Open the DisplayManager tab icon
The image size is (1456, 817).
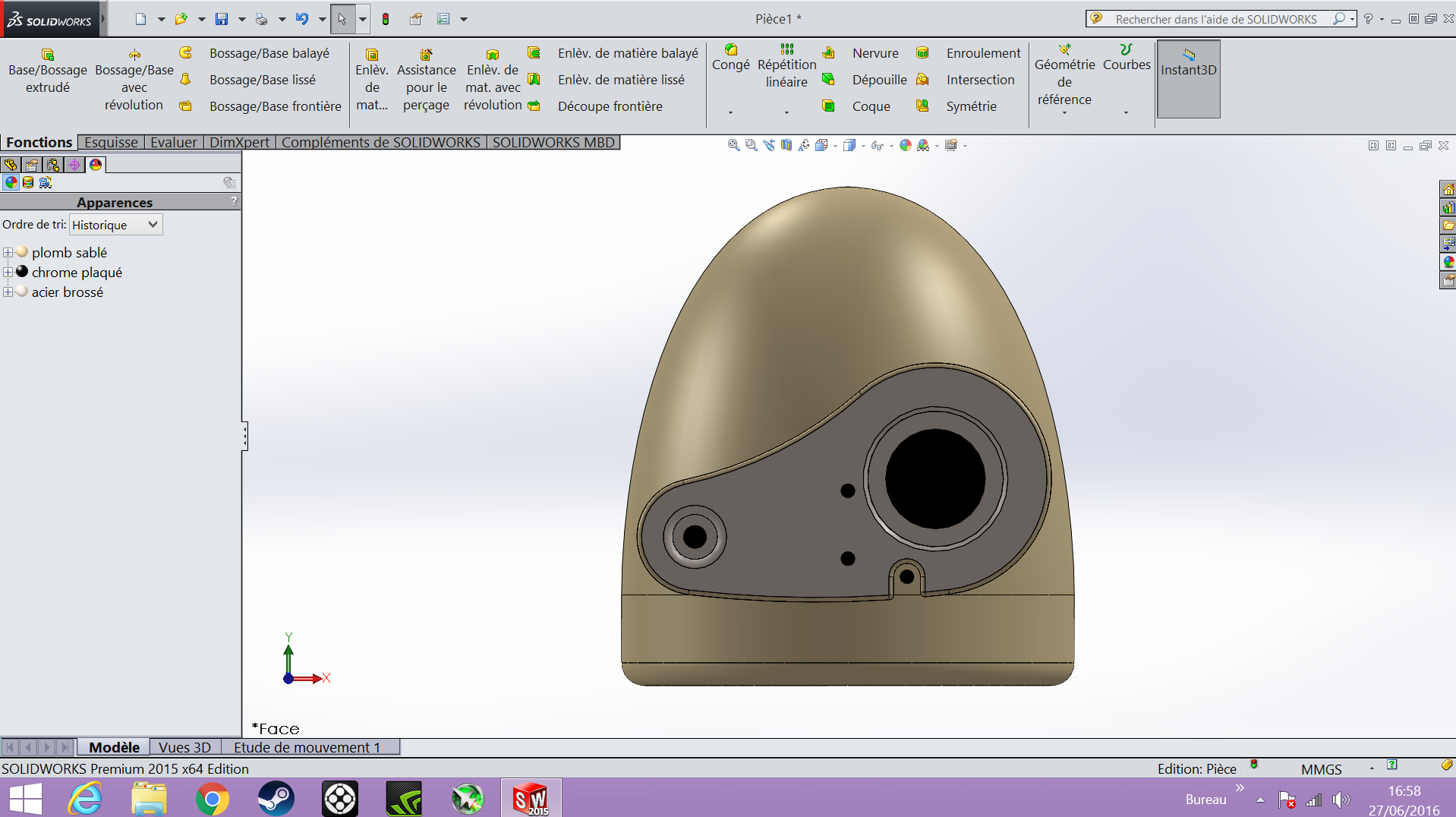pos(96,165)
